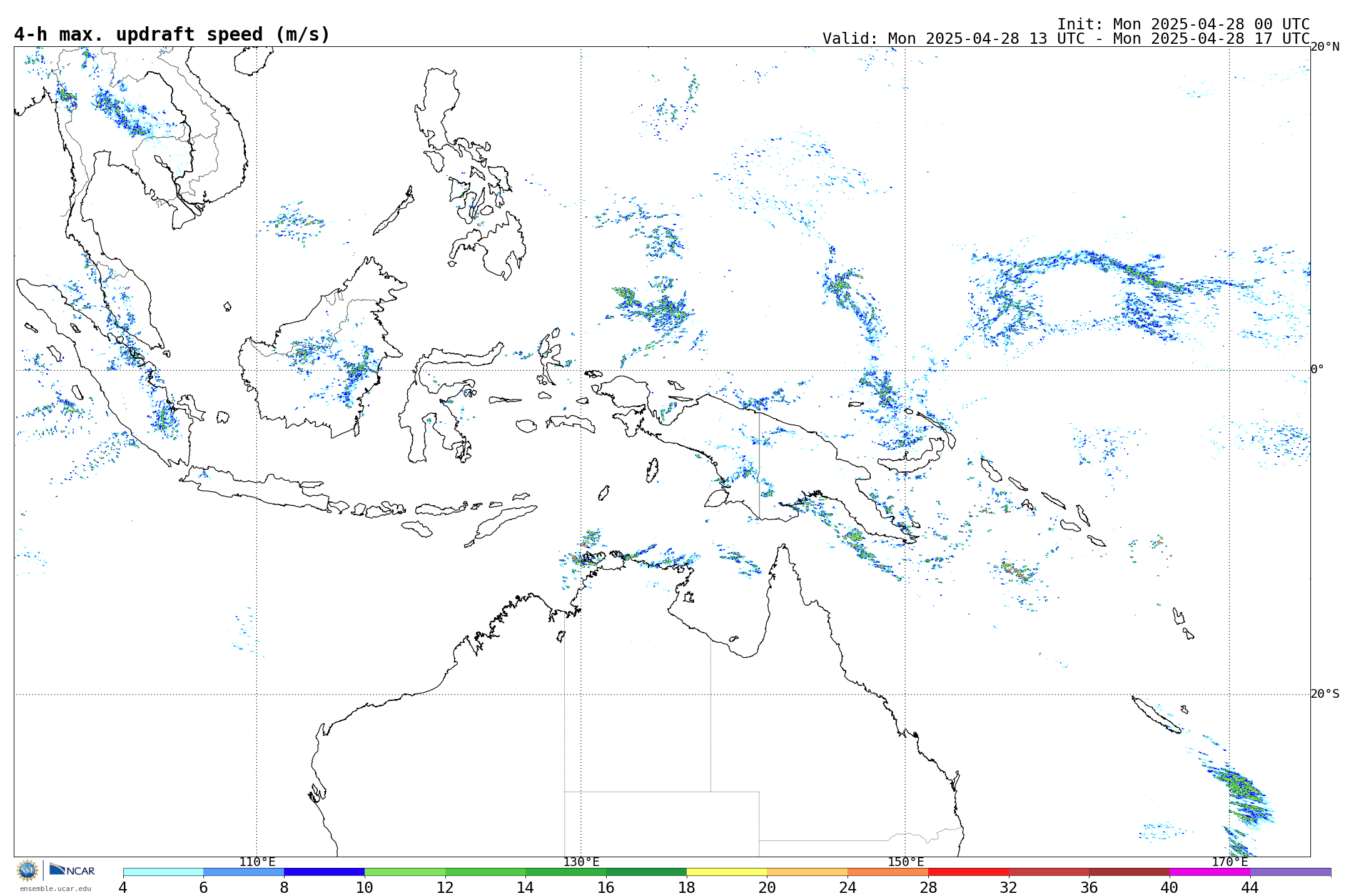1351x896 pixels.
Task: Click the colorbar tick label '44'
Action: click(1250, 887)
